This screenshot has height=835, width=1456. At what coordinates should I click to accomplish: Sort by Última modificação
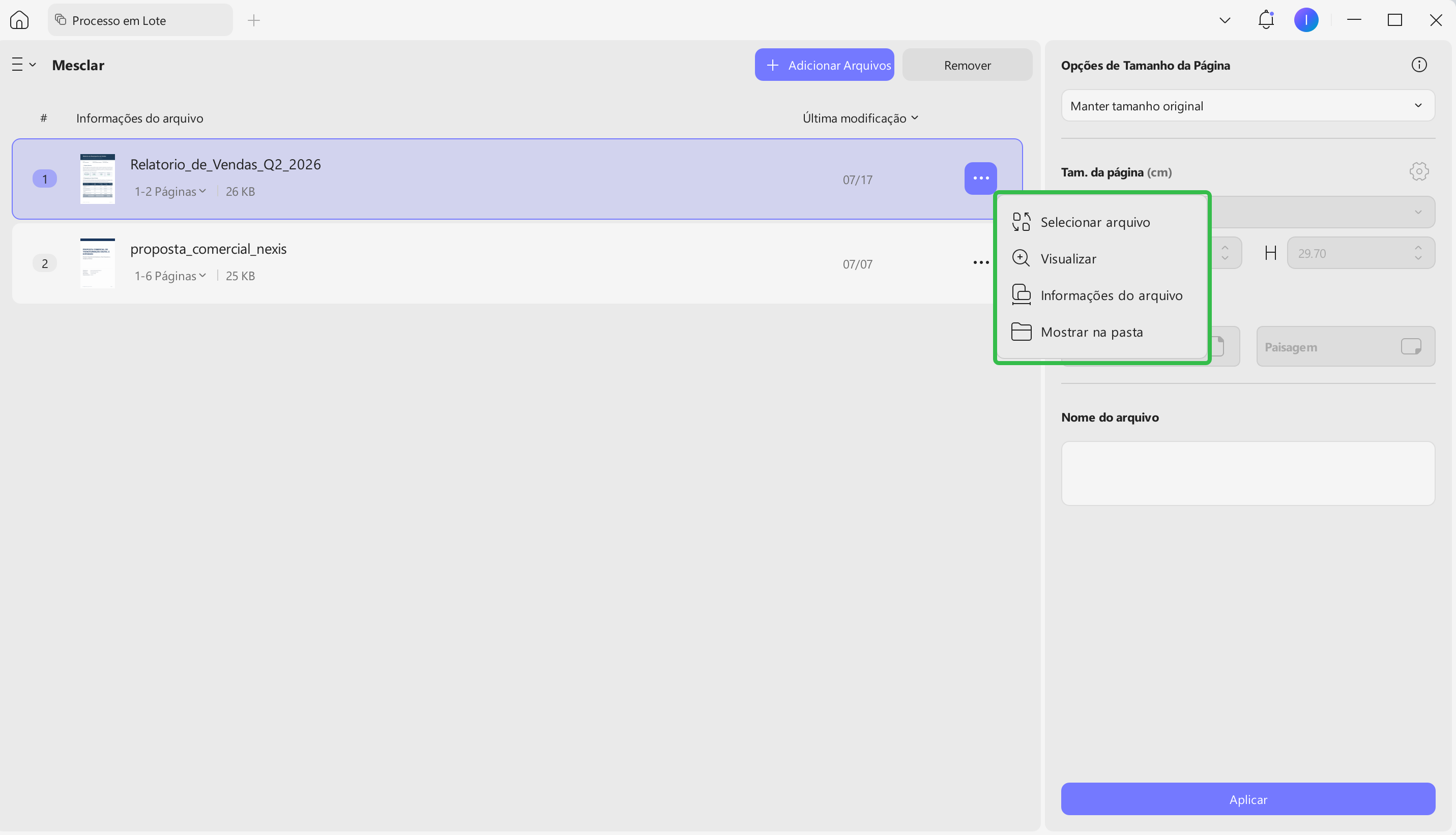[860, 118]
